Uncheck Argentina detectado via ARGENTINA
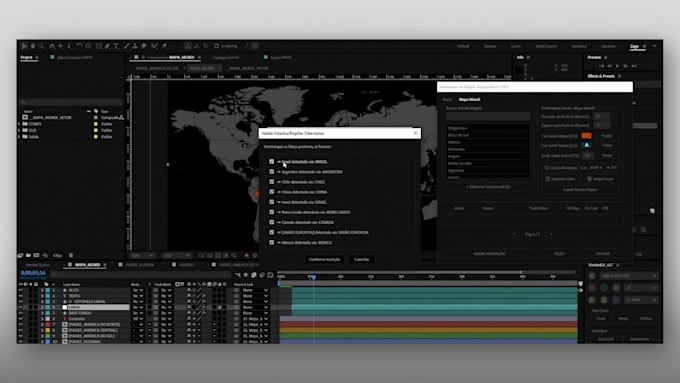680x383 pixels. (x=271, y=171)
